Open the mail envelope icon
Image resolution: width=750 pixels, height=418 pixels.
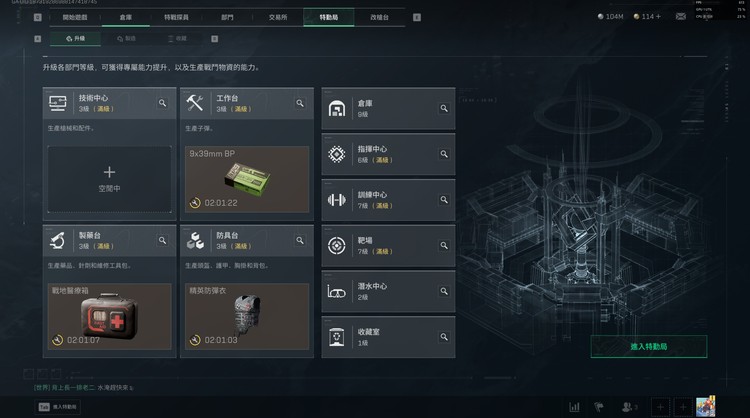(680, 16)
